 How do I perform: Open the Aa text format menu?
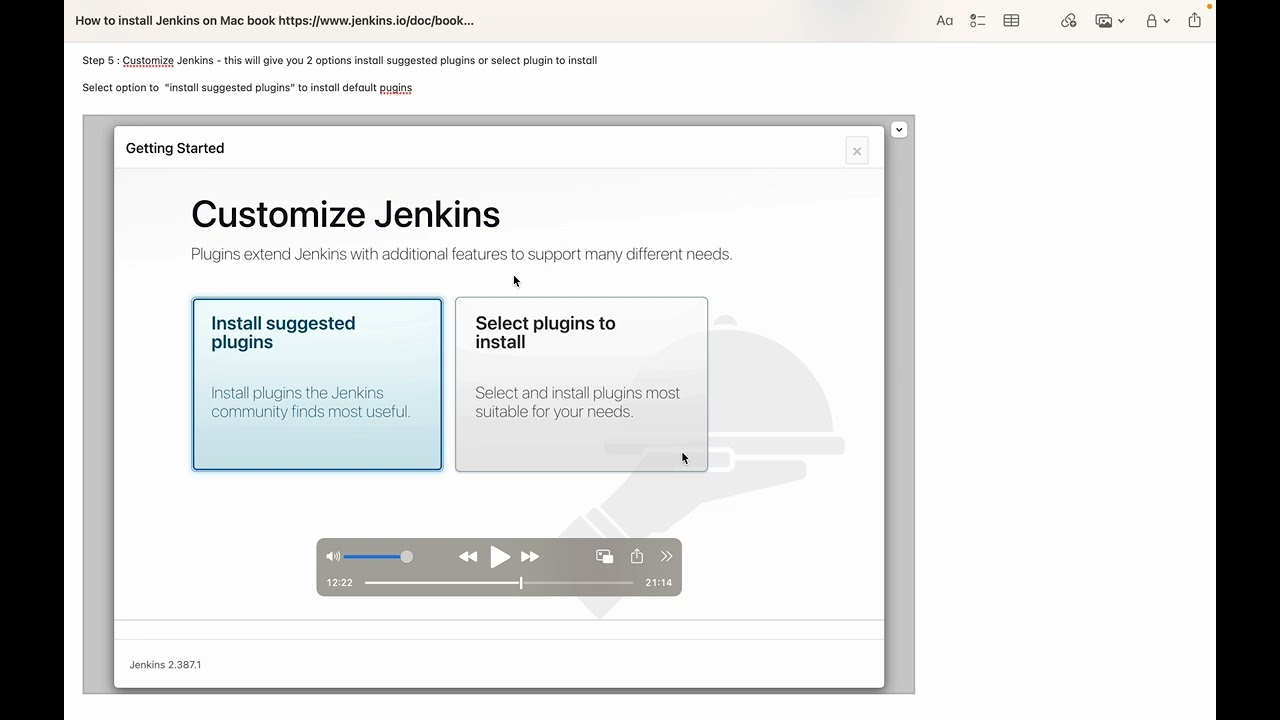pos(944,20)
